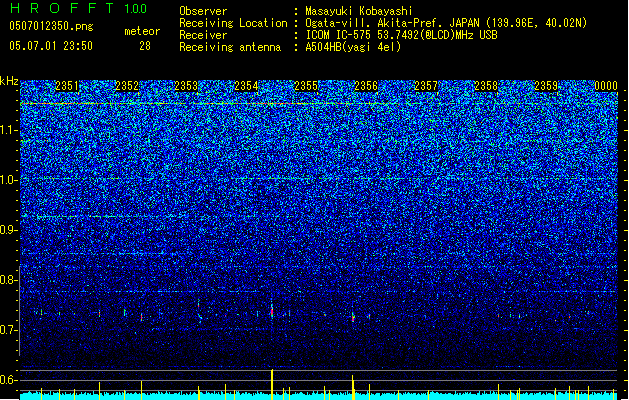Click the 2352 time marker

point(127,86)
